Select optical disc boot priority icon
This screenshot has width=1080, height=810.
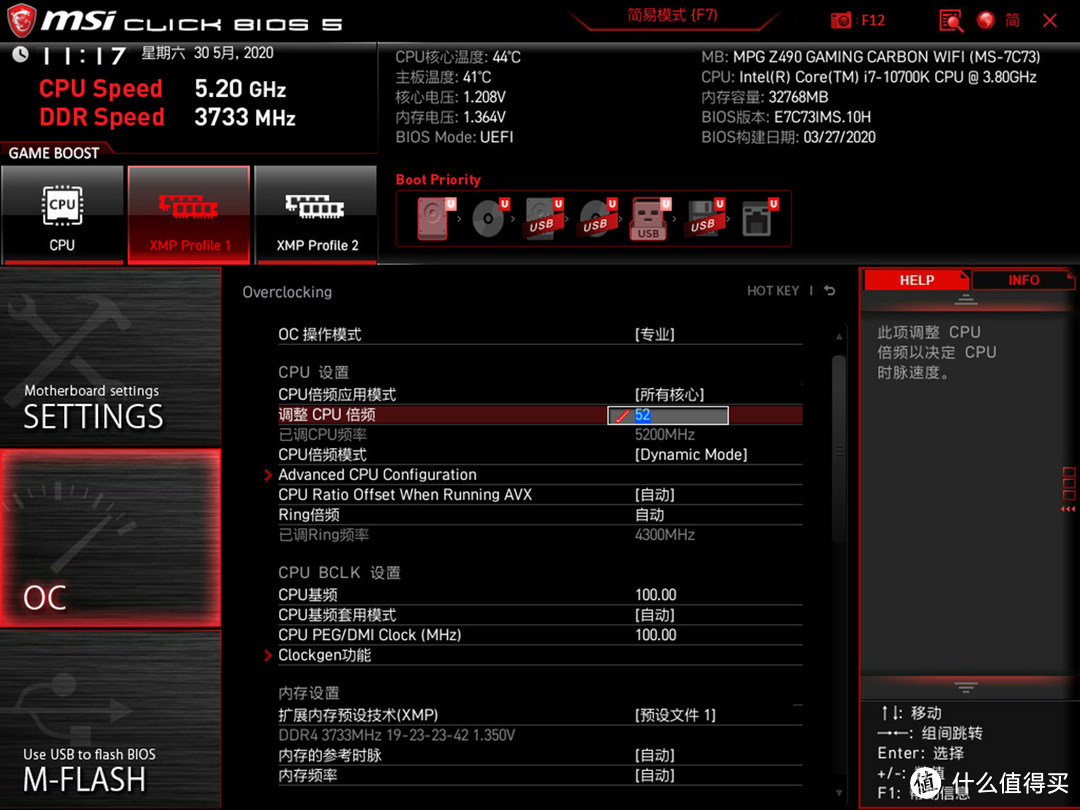coord(490,218)
